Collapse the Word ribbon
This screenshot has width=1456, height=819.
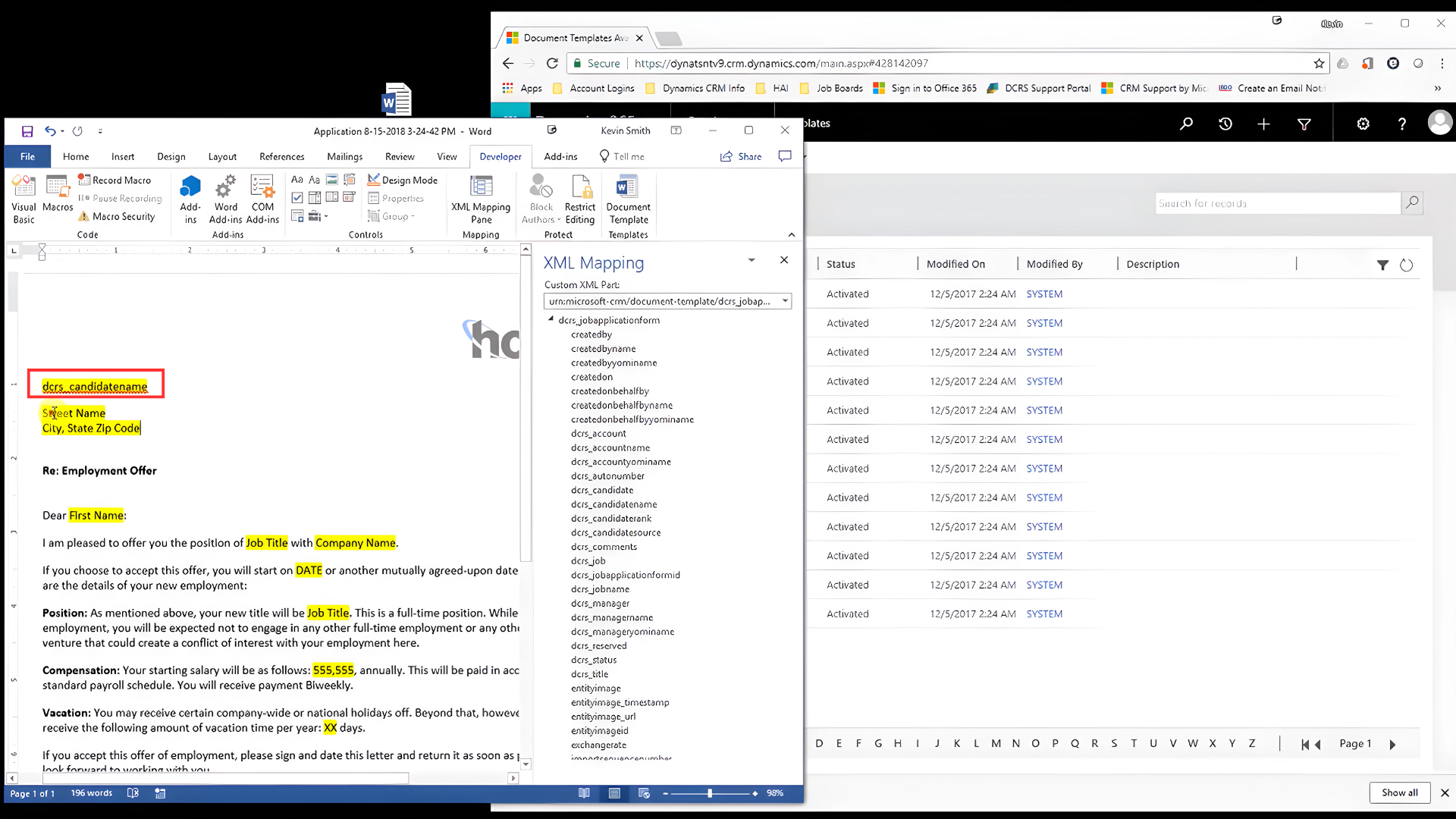point(792,234)
